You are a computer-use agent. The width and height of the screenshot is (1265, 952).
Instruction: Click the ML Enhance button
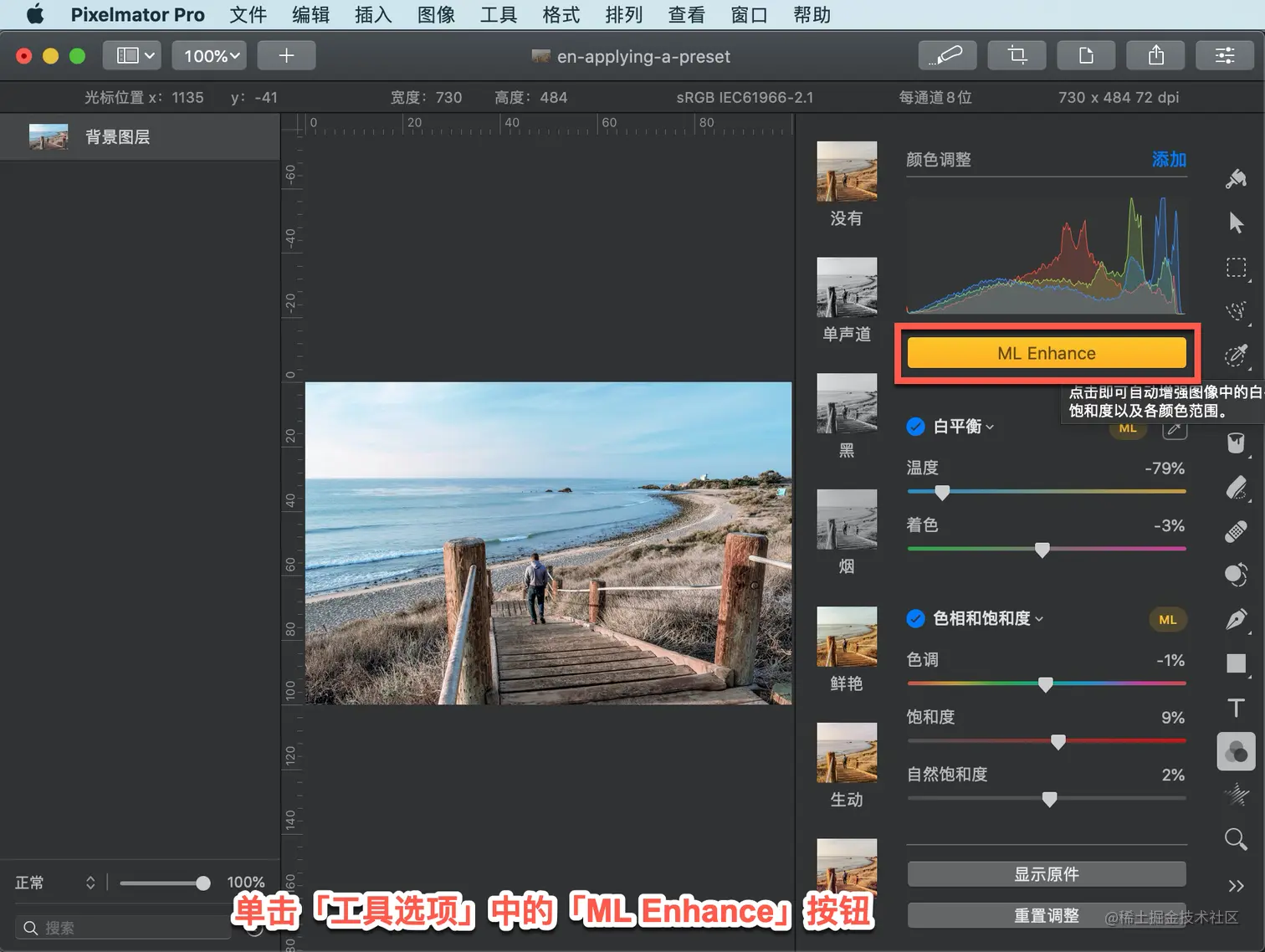[x=1047, y=353]
